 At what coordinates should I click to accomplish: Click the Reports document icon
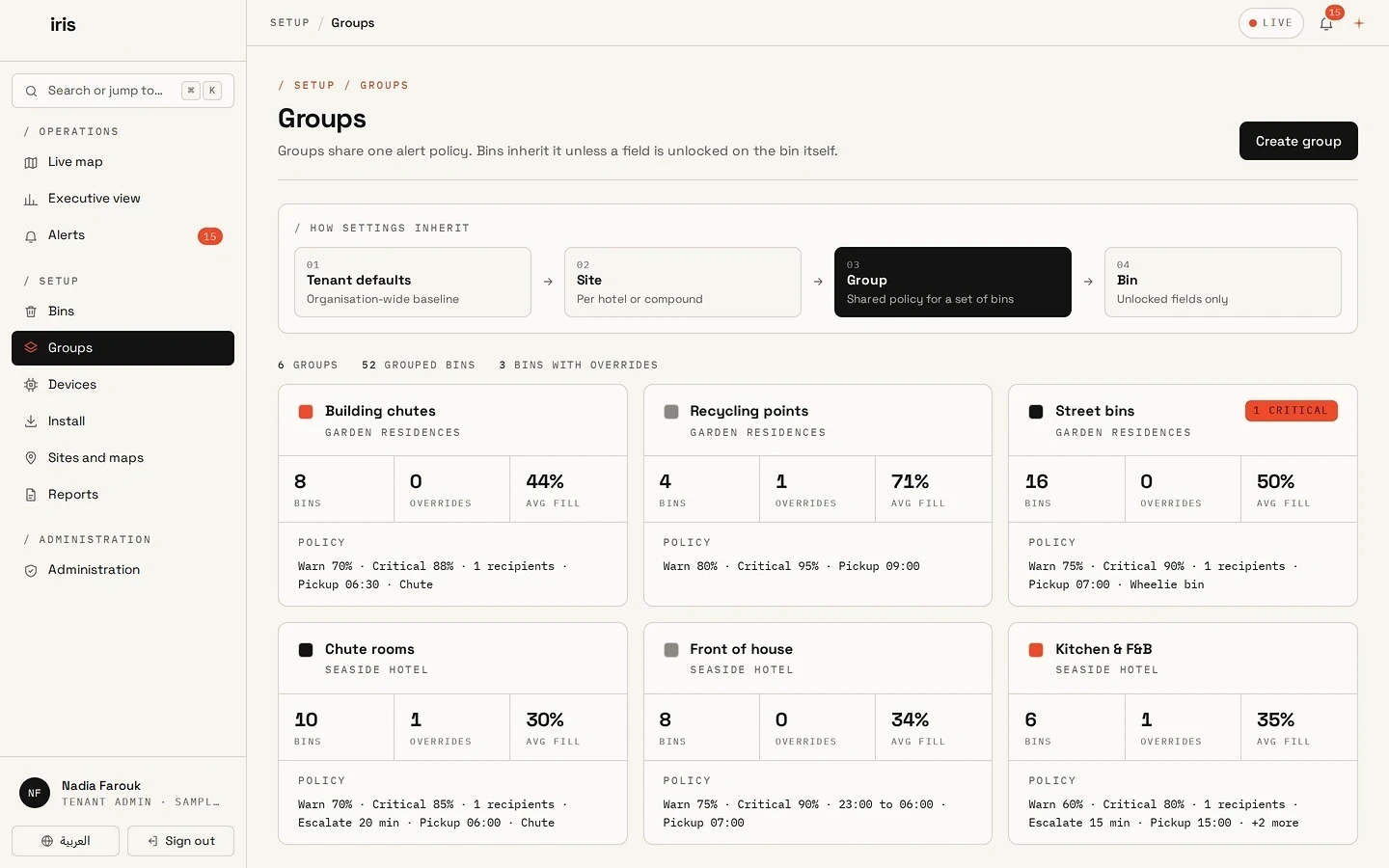[31, 495]
